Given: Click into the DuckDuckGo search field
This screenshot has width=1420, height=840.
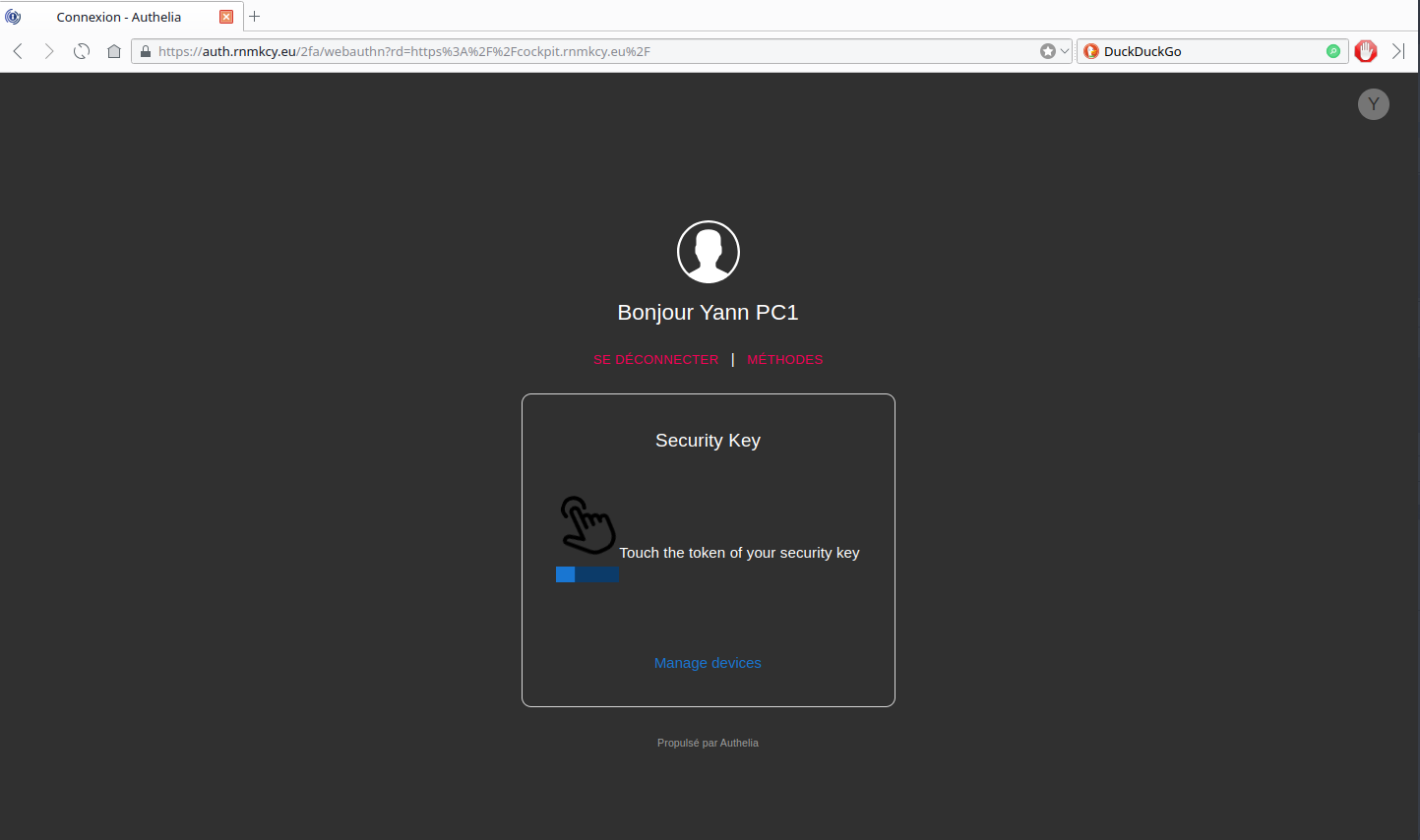Looking at the screenshot, I should click(1210, 51).
